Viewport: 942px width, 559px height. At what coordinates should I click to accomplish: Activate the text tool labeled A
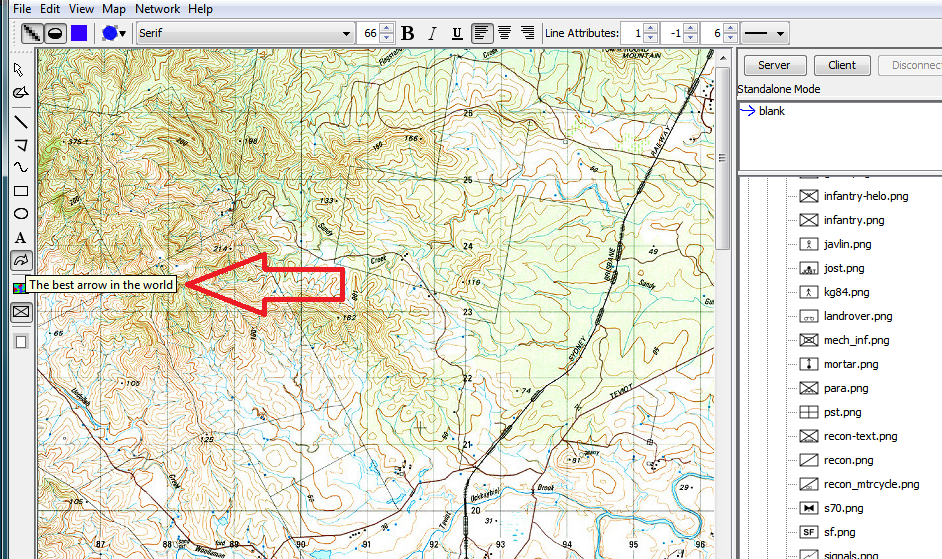tap(20, 238)
